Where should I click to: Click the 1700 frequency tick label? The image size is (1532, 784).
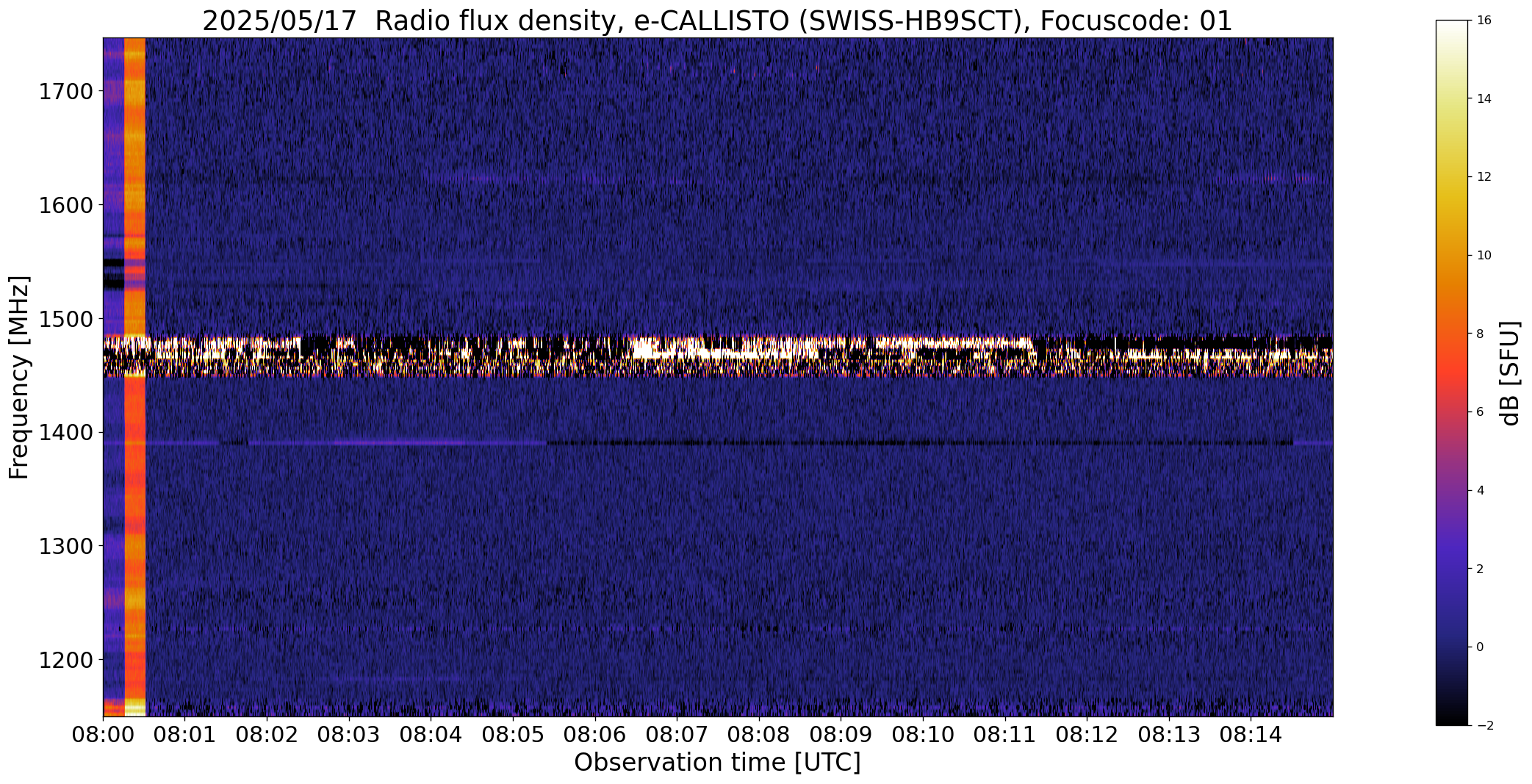(x=66, y=92)
